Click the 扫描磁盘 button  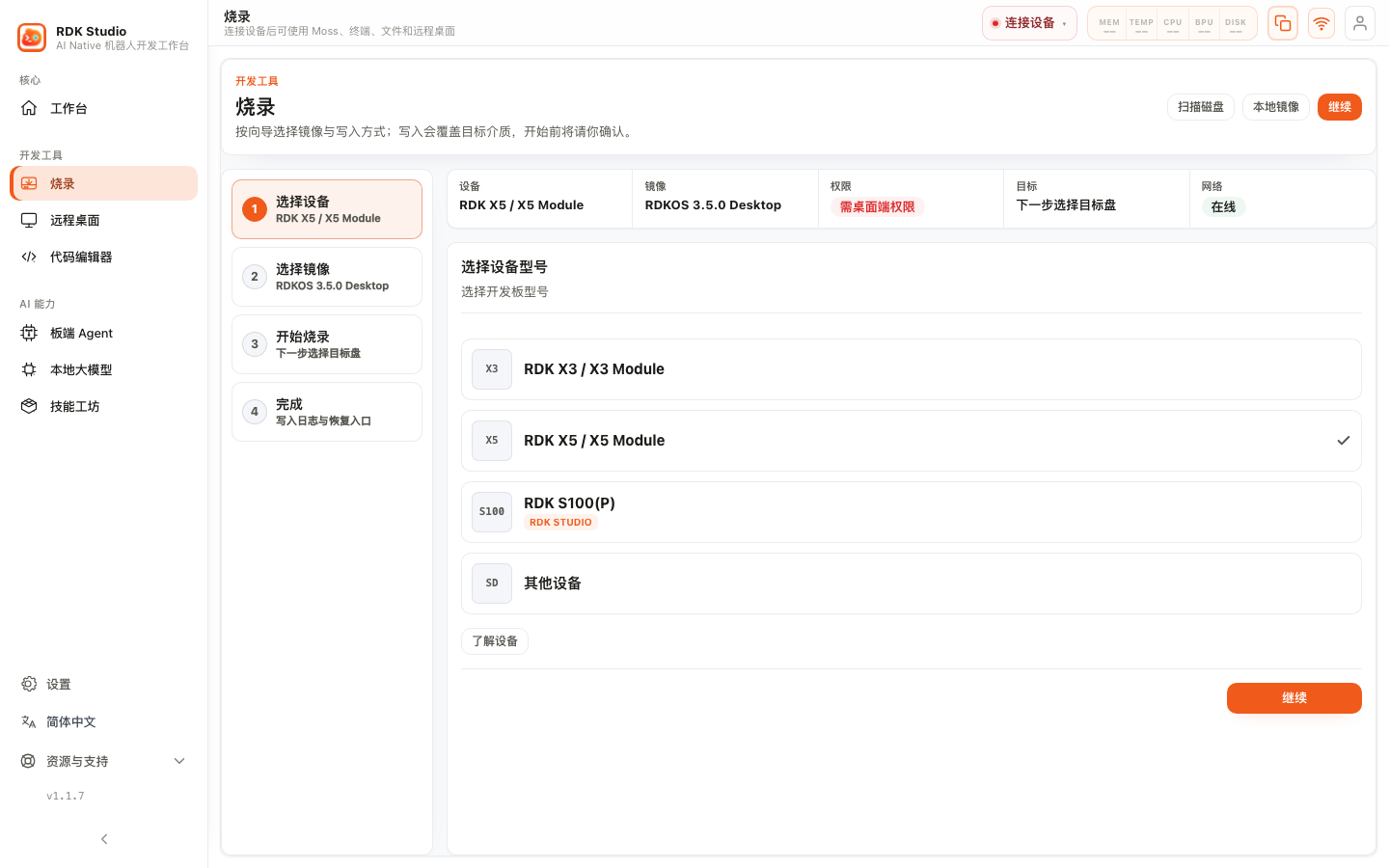pyautogui.click(x=1201, y=107)
